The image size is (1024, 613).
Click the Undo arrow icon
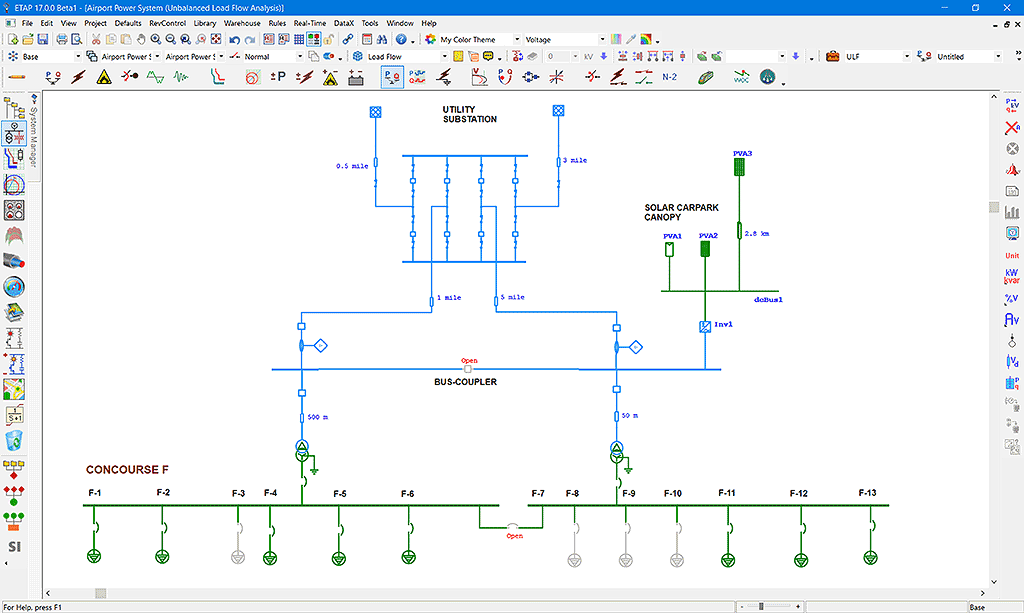[x=234, y=39]
